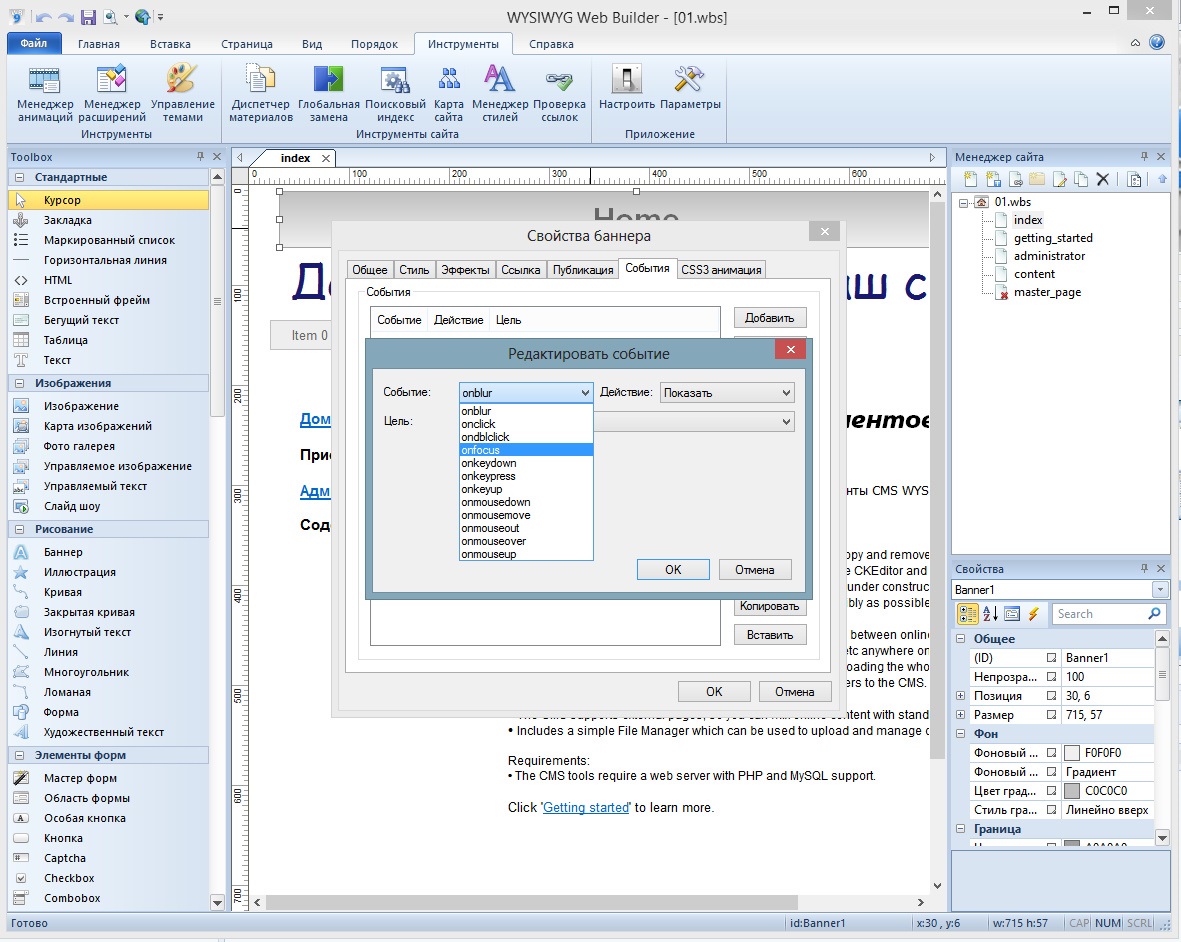This screenshot has height=942, width=1181.
Task: Open the Extension Manager (Менеджер расширений)
Action: (111, 94)
